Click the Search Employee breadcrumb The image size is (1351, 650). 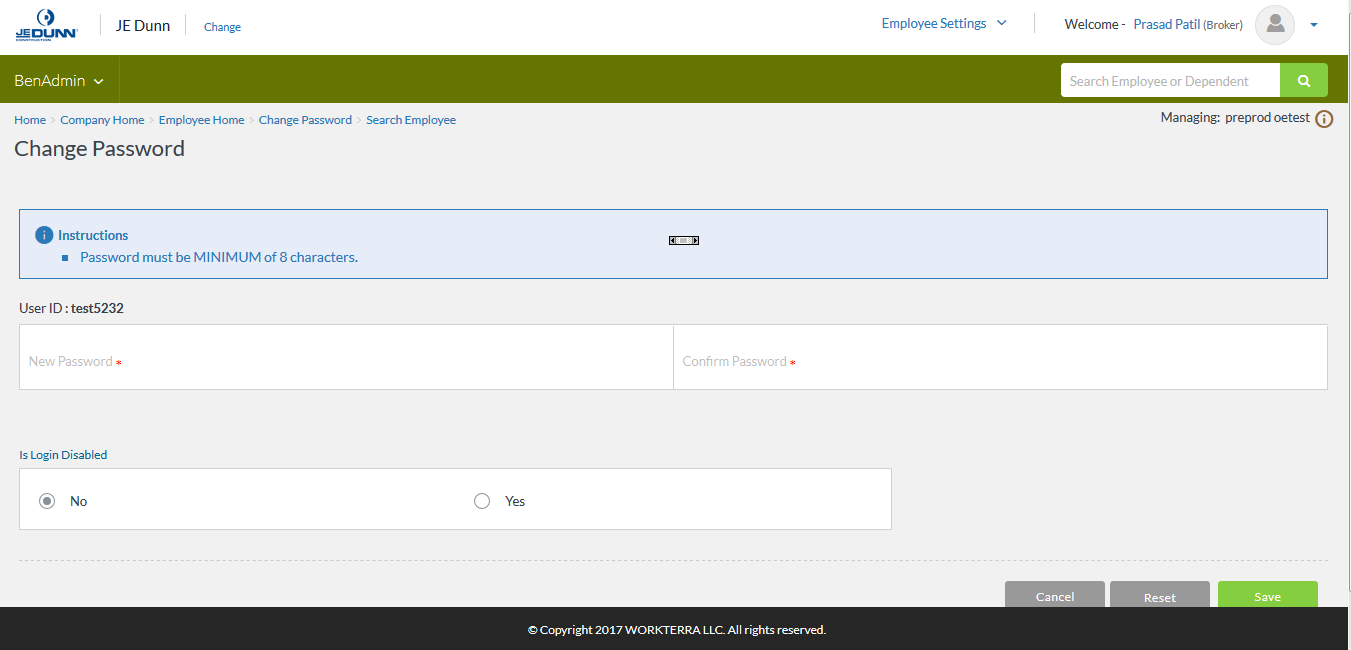(410, 120)
